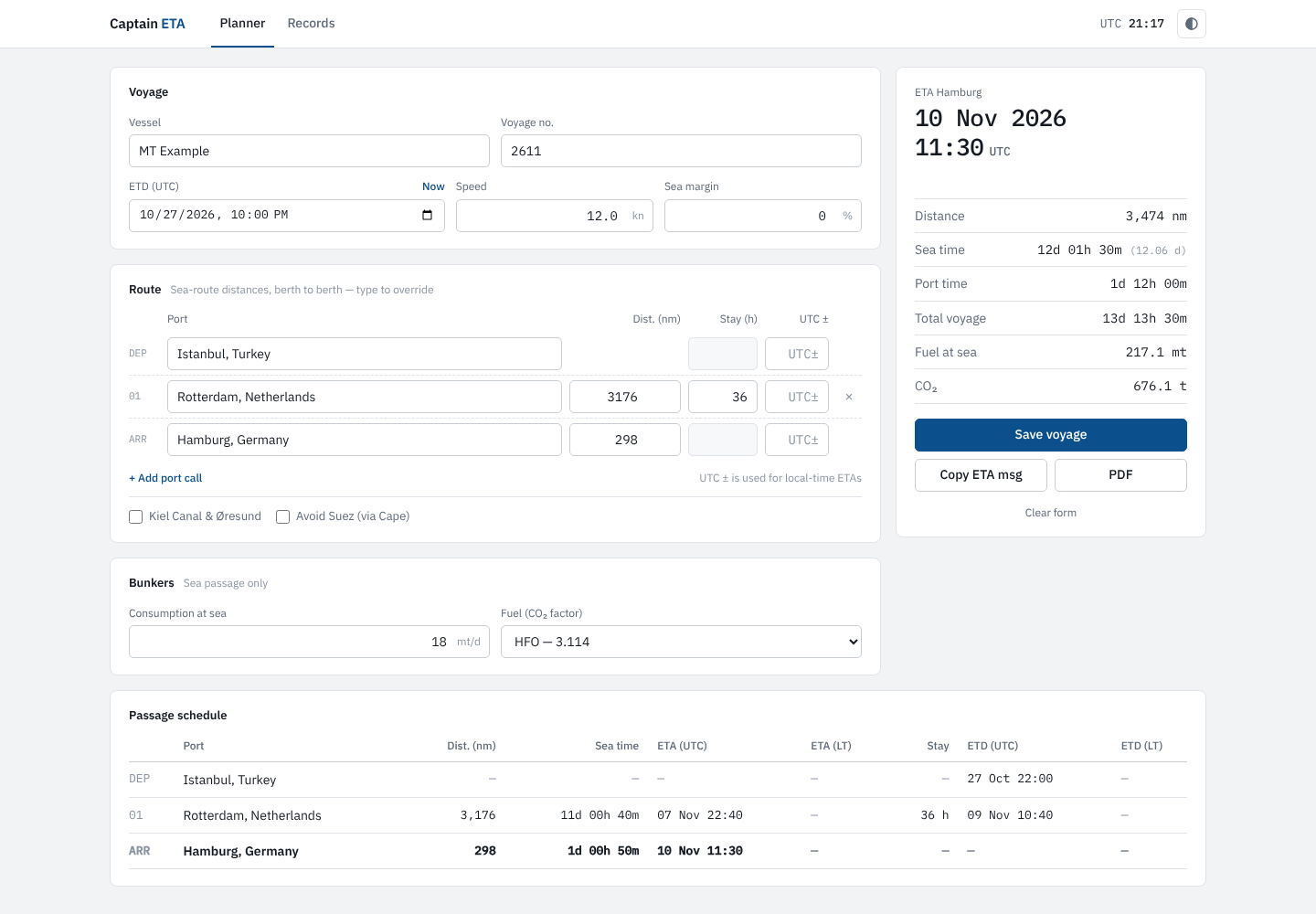Select CO₂ value '676.1 t'
The height and width of the screenshot is (914, 1316).
click(x=1160, y=387)
